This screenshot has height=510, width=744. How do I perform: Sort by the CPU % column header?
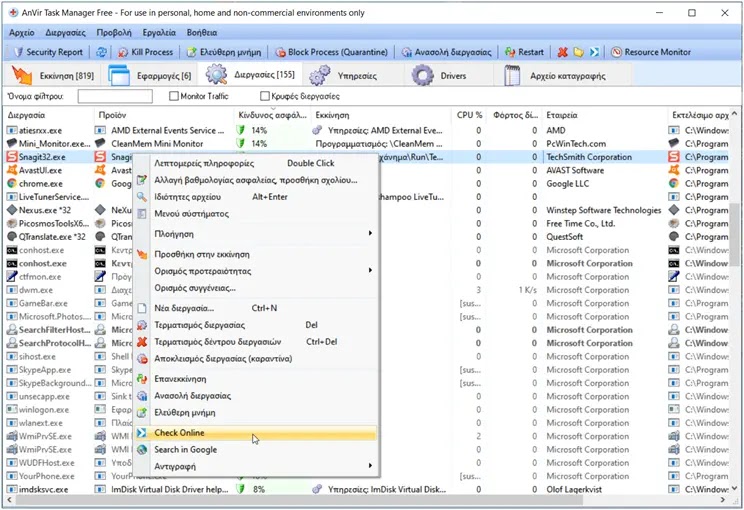(469, 115)
